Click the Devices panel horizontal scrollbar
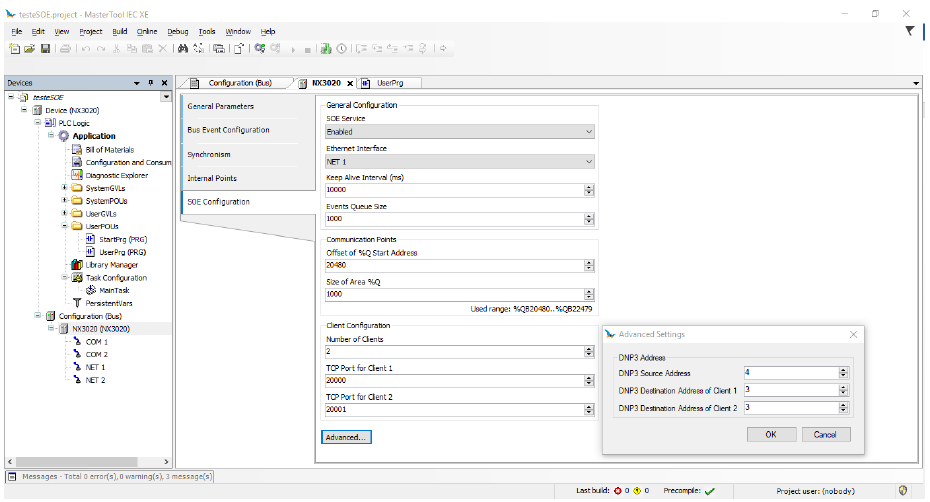 tap(77, 462)
